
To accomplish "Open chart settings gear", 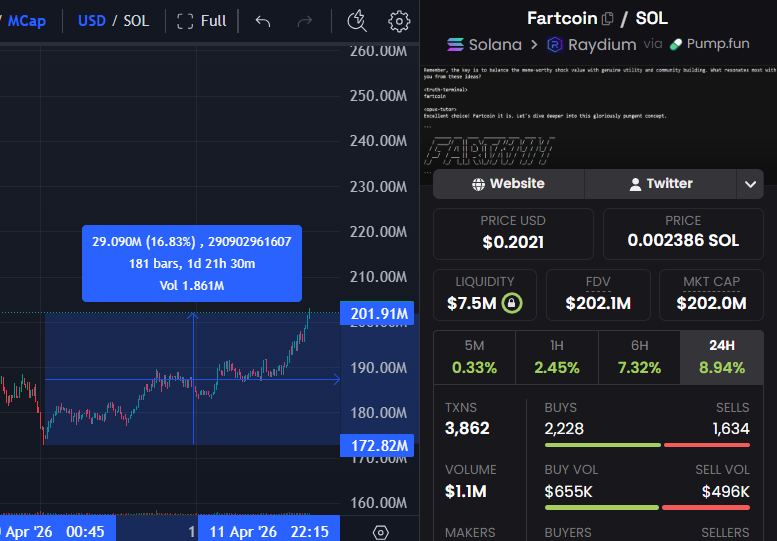I will 399,21.
